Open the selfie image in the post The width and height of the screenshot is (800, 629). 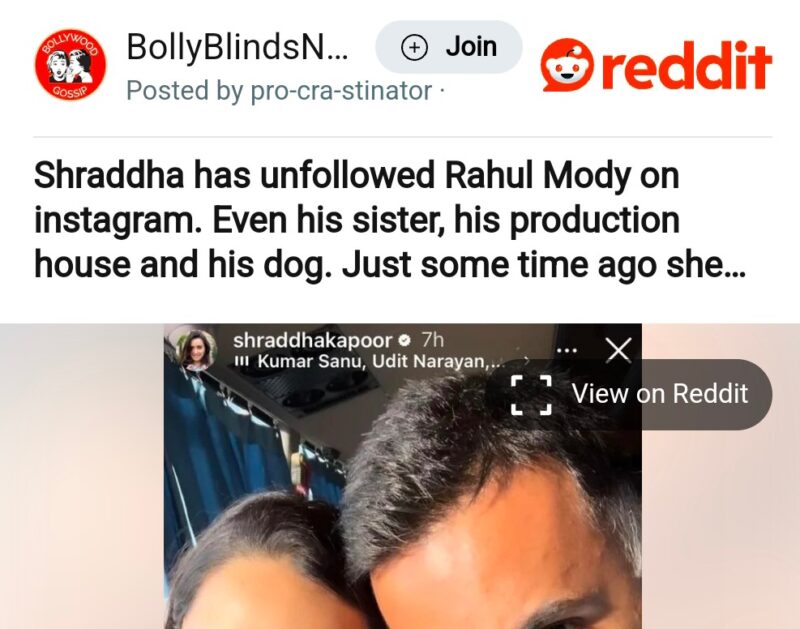click(x=402, y=476)
